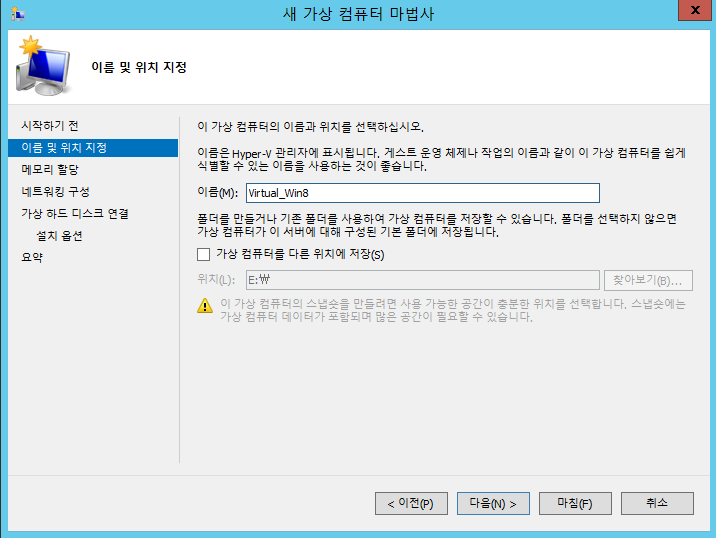Image resolution: width=716 pixels, height=538 pixels.
Task: Go to '네트워킹 구성' step
Action: click(55, 191)
